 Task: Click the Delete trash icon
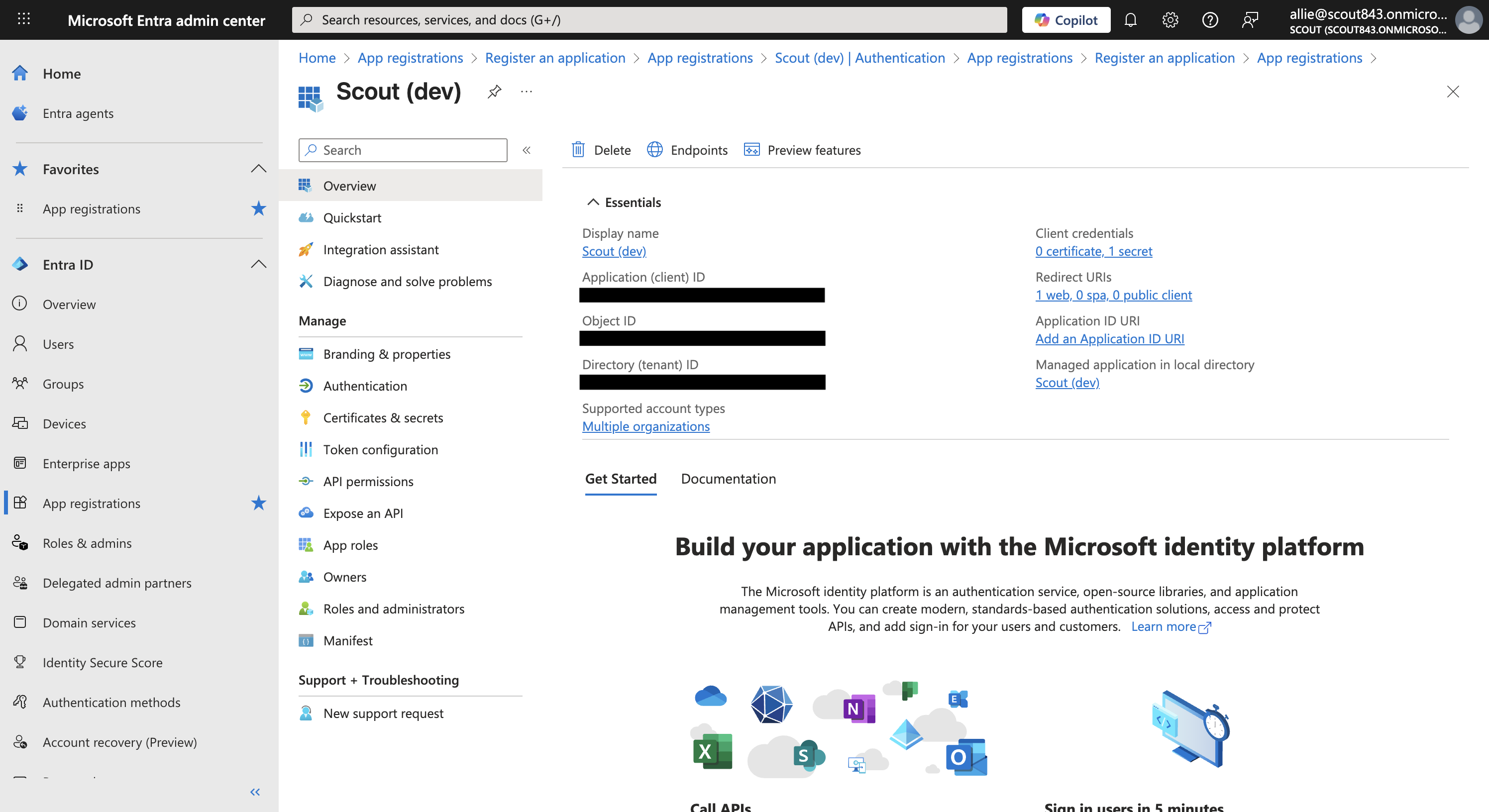tap(578, 150)
